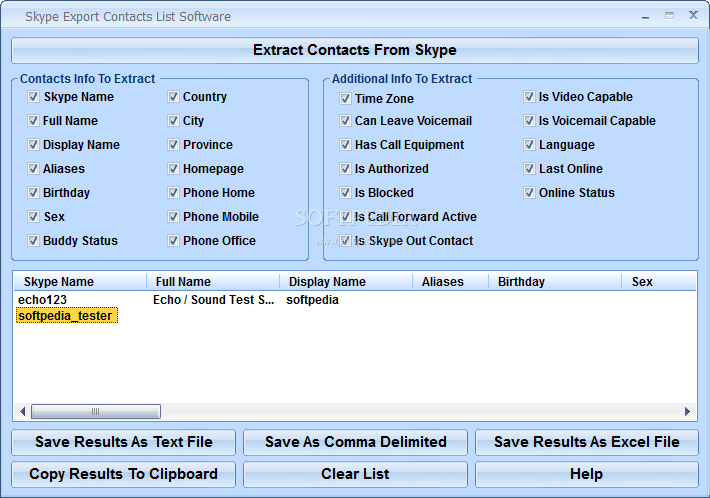
Task: Toggle the Full Name checkbox
Action: tap(33, 120)
